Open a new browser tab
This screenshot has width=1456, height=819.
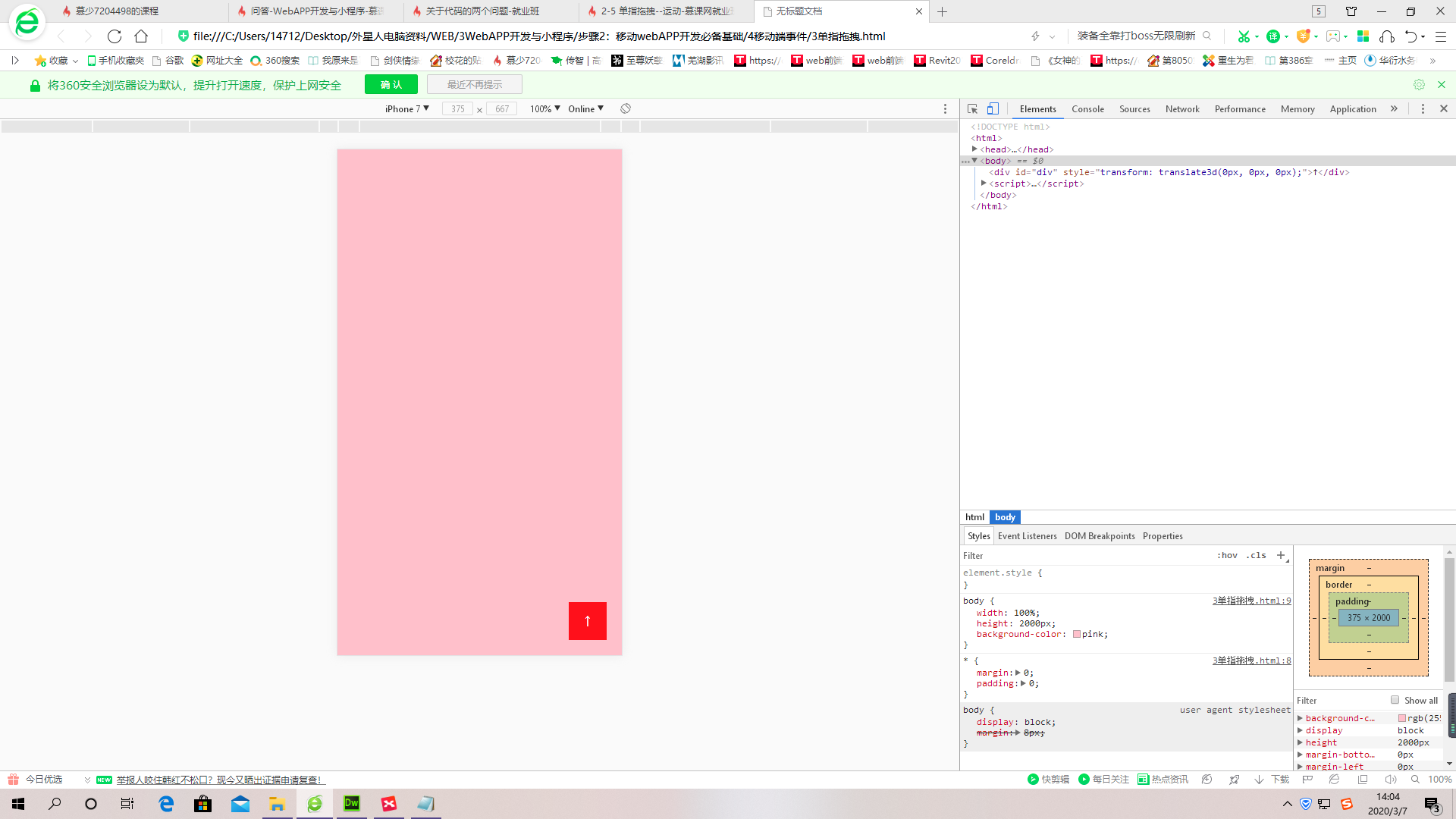pos(943,11)
